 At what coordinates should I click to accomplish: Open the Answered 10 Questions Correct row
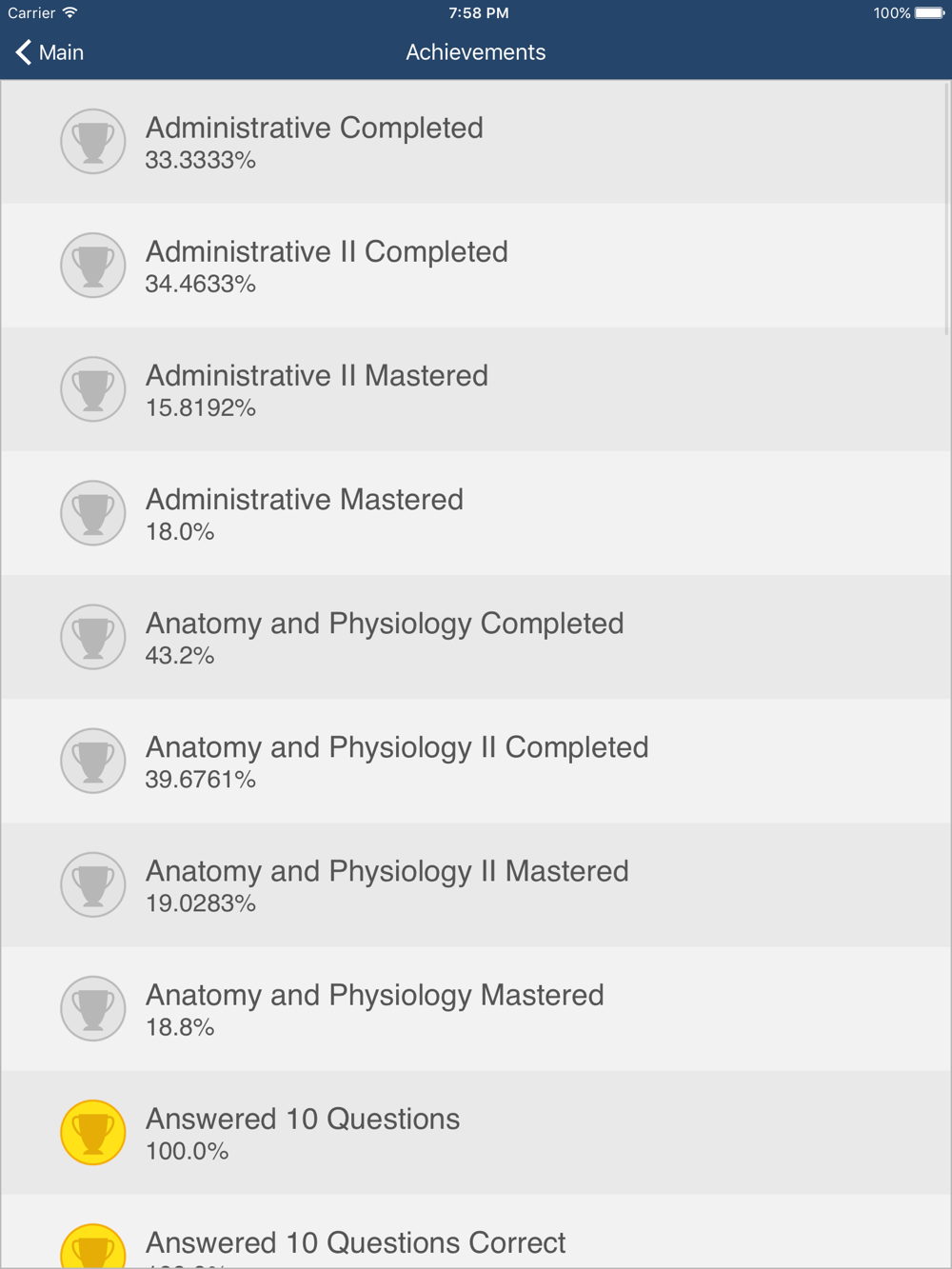point(476,1232)
